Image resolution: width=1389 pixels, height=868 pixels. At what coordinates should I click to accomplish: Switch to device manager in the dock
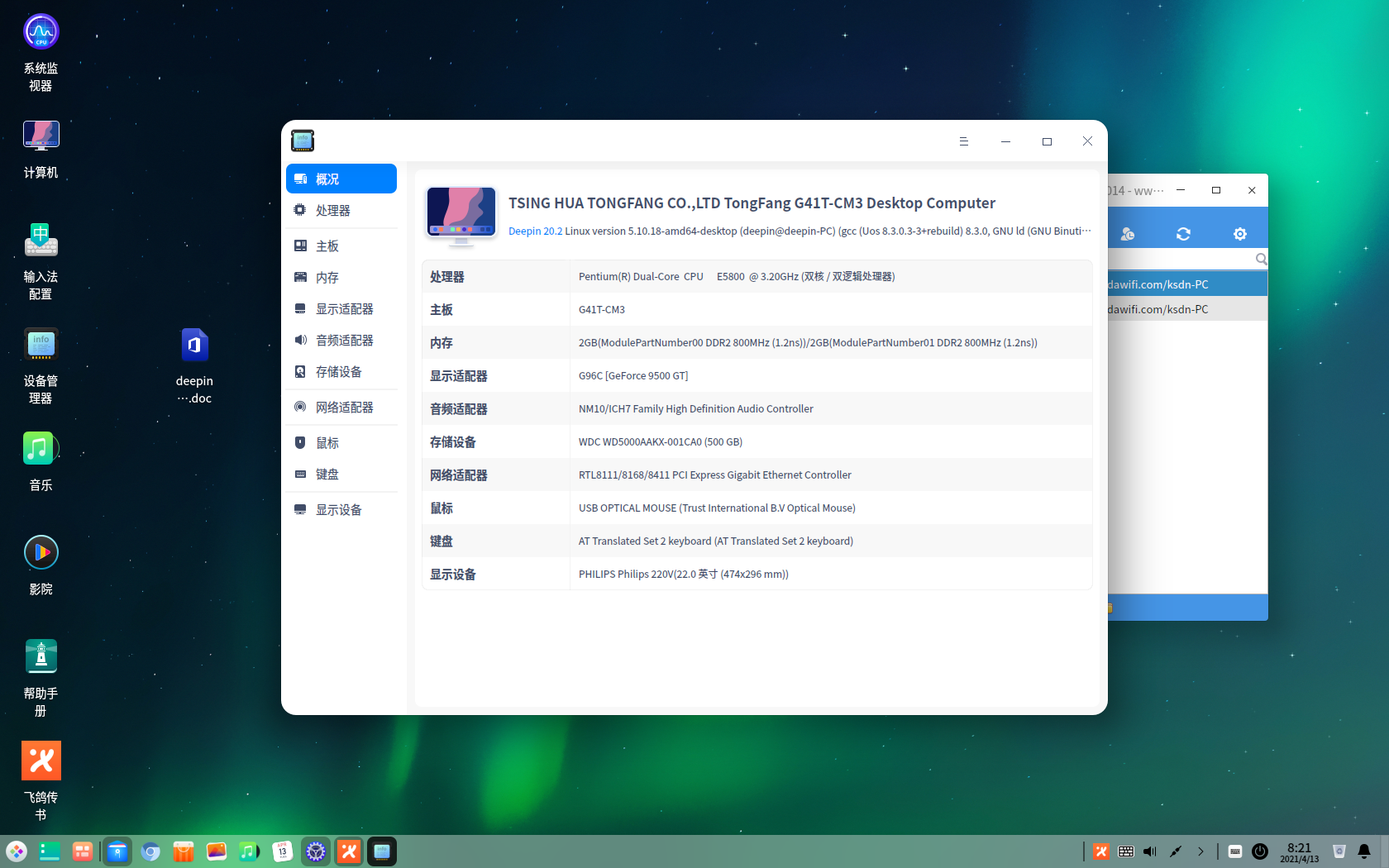point(382,851)
